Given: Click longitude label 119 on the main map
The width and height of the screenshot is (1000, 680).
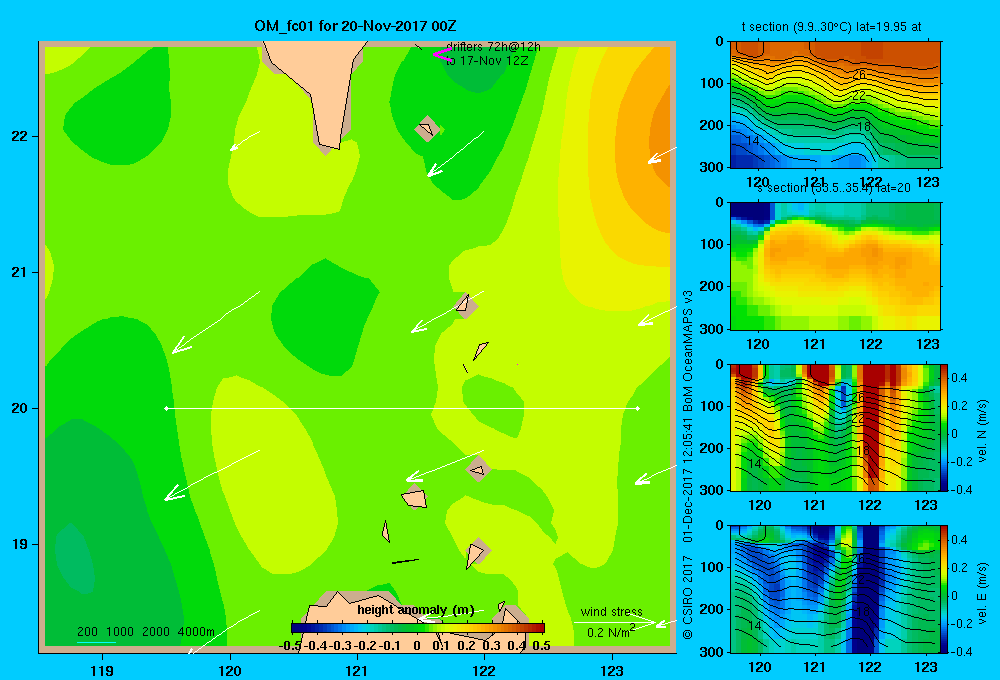Looking at the screenshot, I should (103, 670).
